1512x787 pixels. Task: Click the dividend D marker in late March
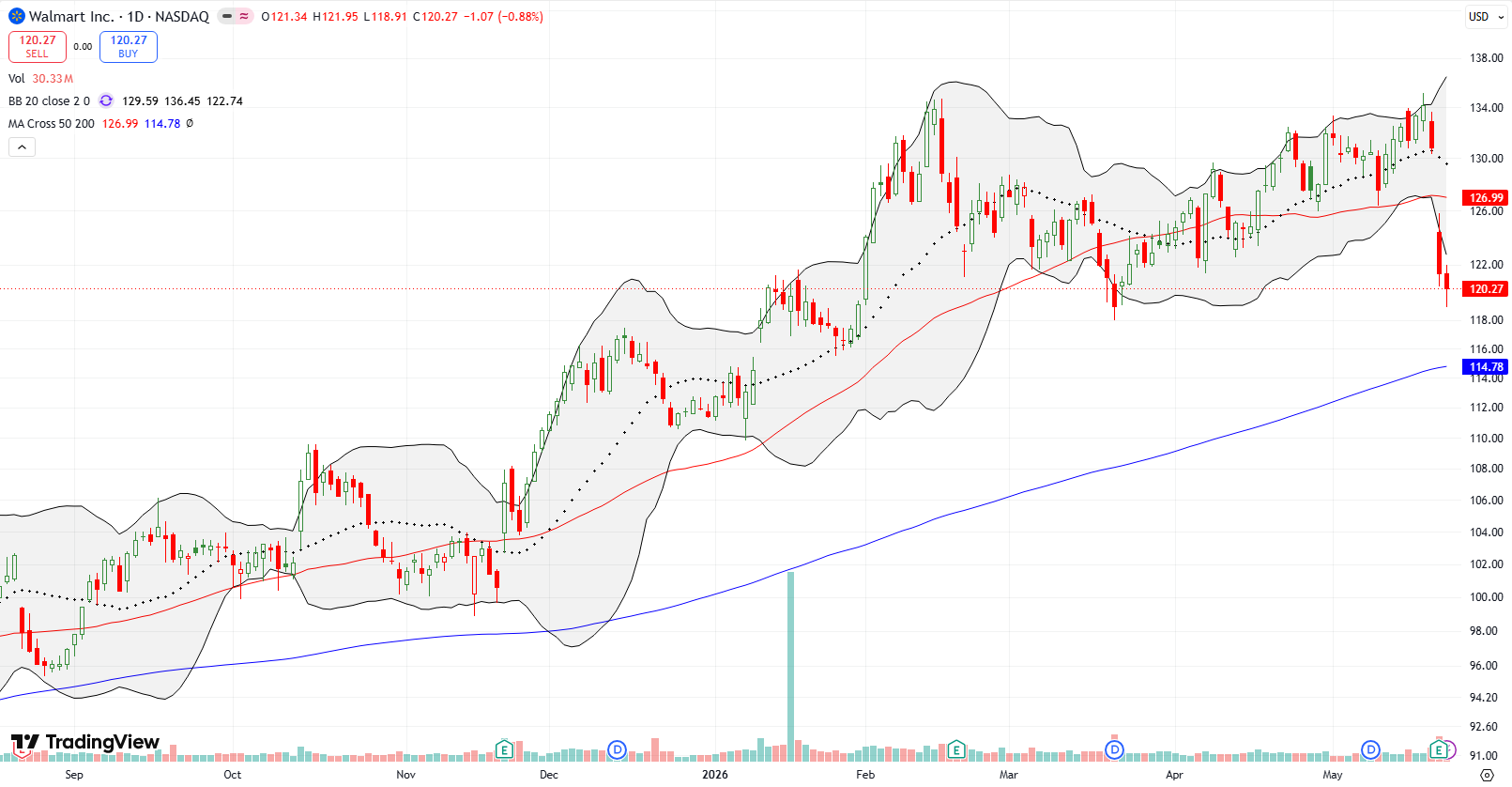point(1114,749)
